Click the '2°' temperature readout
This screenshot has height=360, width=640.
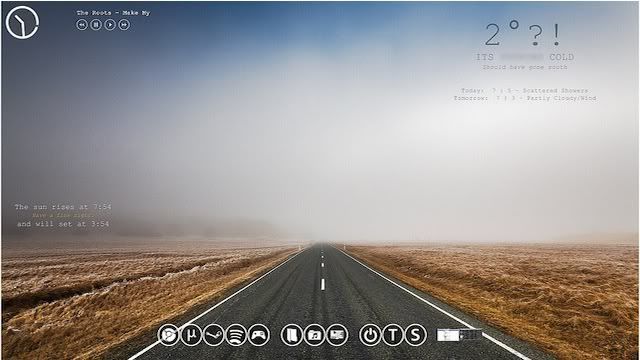pyautogui.click(x=502, y=34)
